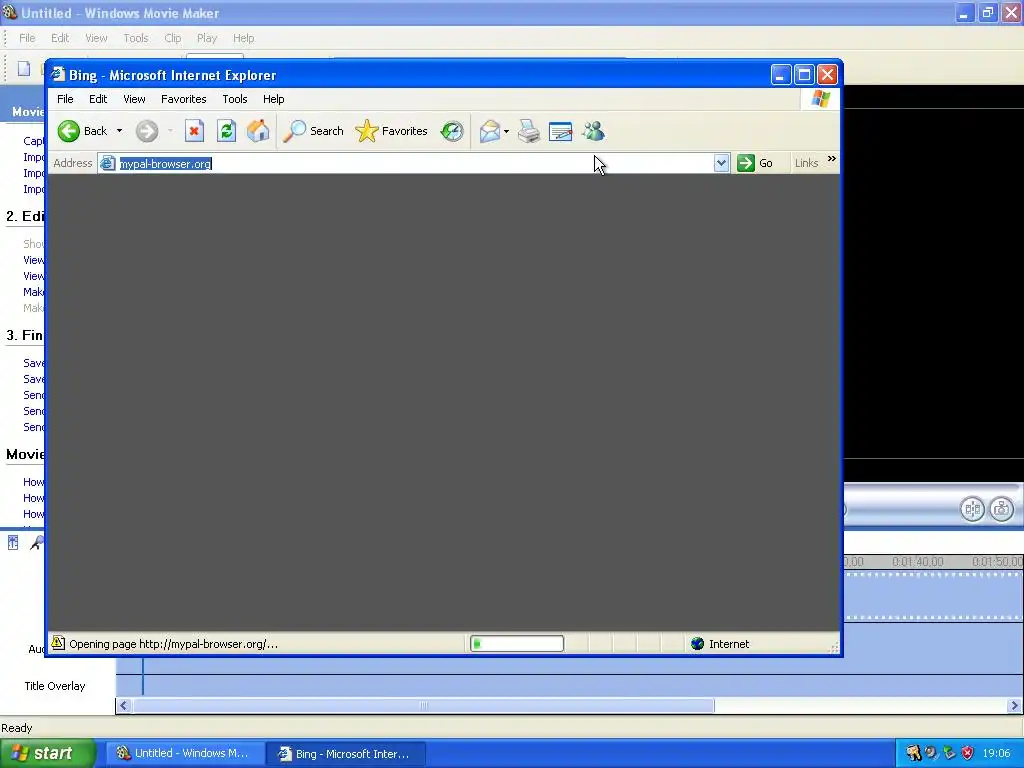
Task: Click the Mail envelope icon
Action: 490,131
